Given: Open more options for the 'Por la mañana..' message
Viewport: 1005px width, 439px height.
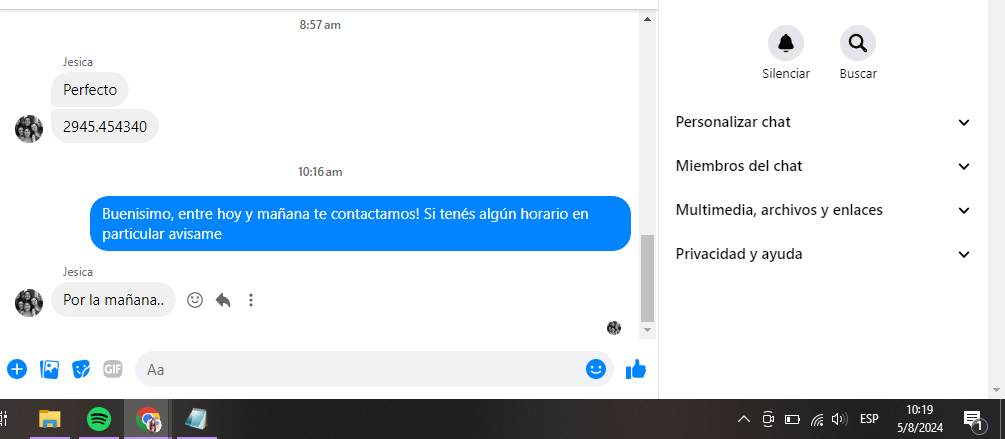Looking at the screenshot, I should pyautogui.click(x=251, y=300).
